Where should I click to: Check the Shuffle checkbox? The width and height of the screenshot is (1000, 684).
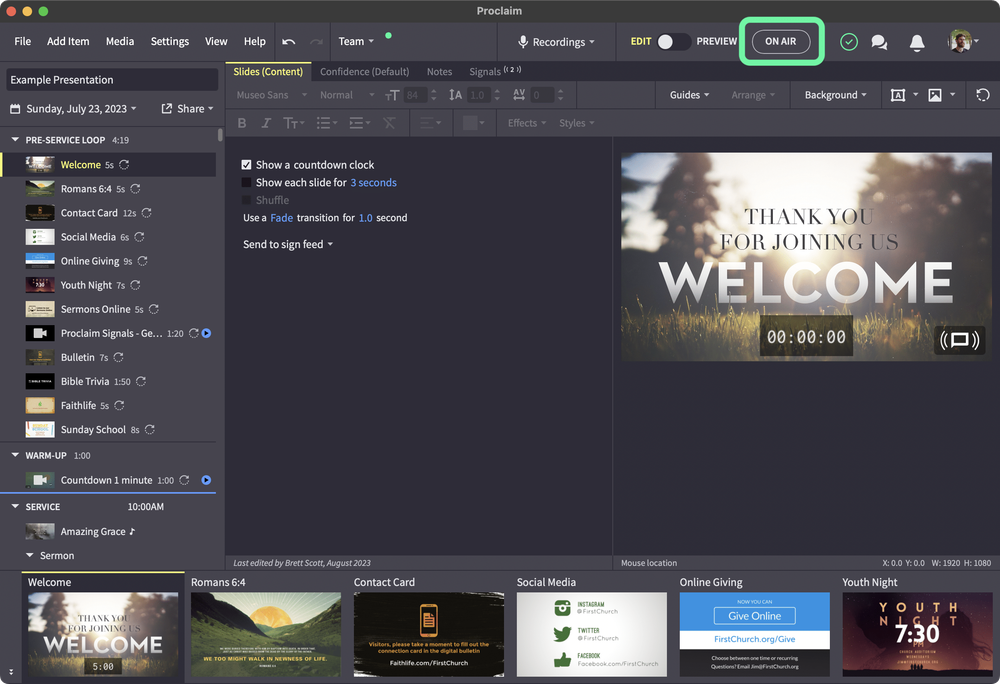pos(246,200)
